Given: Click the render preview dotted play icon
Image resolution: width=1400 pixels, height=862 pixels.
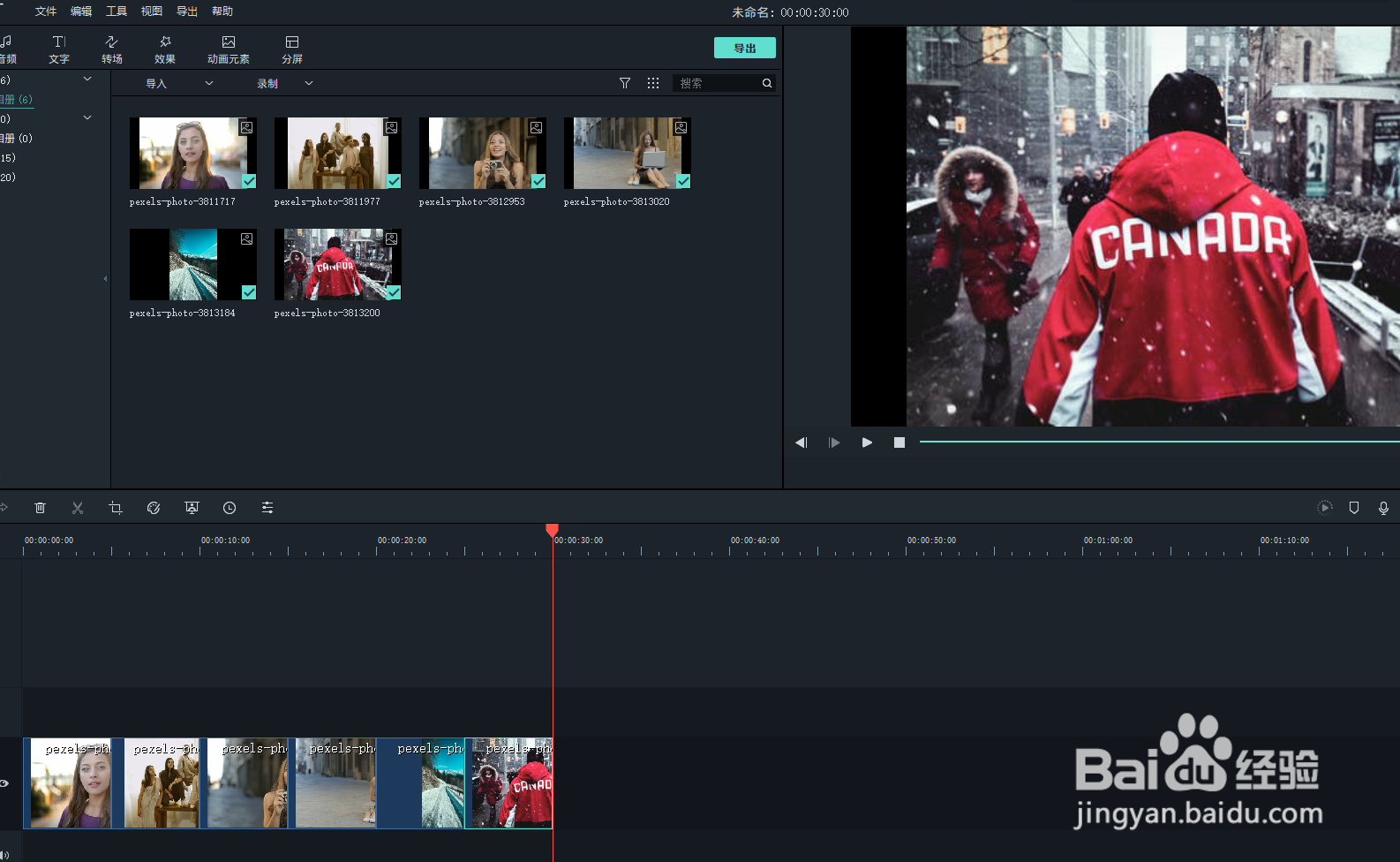Looking at the screenshot, I should tap(1325, 508).
